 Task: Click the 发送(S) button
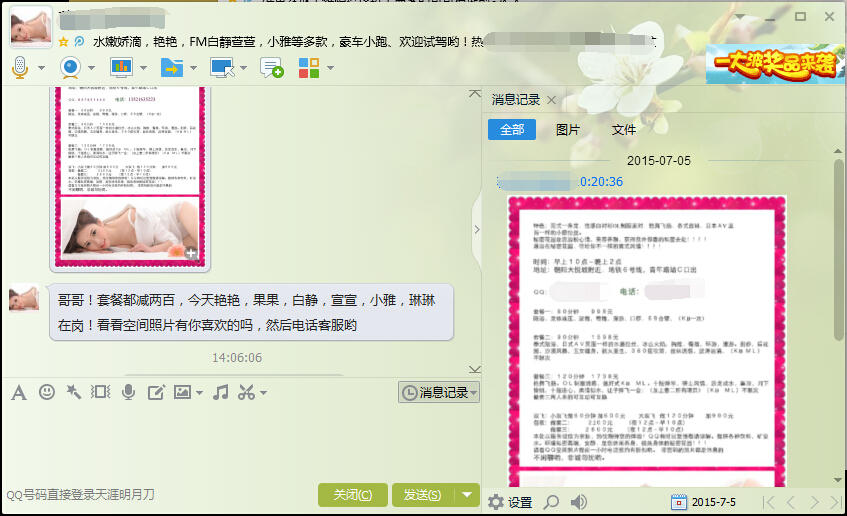pos(423,494)
